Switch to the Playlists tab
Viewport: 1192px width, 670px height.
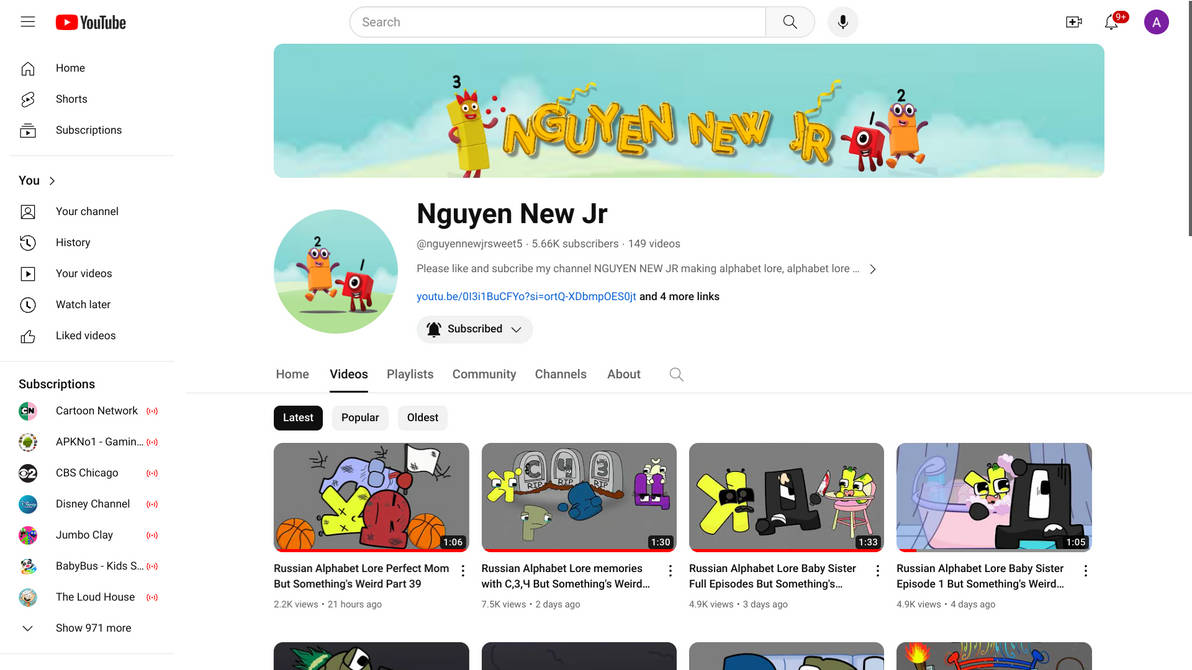(x=410, y=374)
